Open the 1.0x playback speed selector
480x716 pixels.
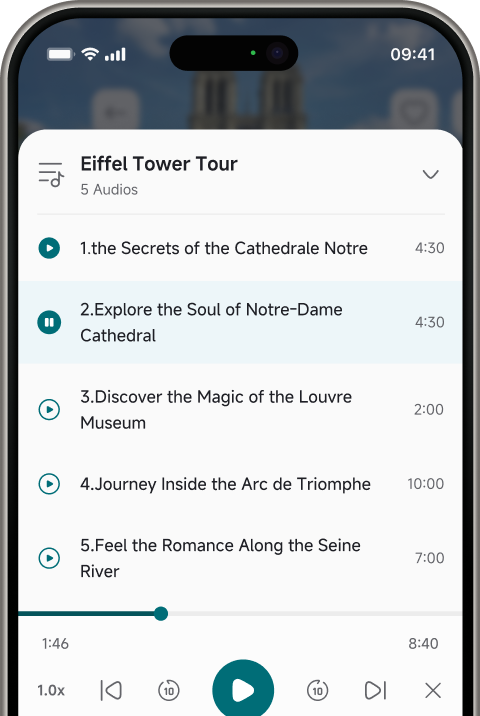tap(51, 690)
